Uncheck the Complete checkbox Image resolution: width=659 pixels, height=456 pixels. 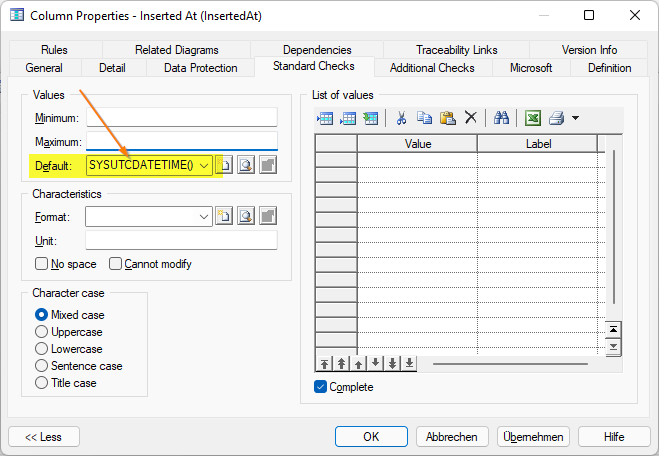coord(320,387)
